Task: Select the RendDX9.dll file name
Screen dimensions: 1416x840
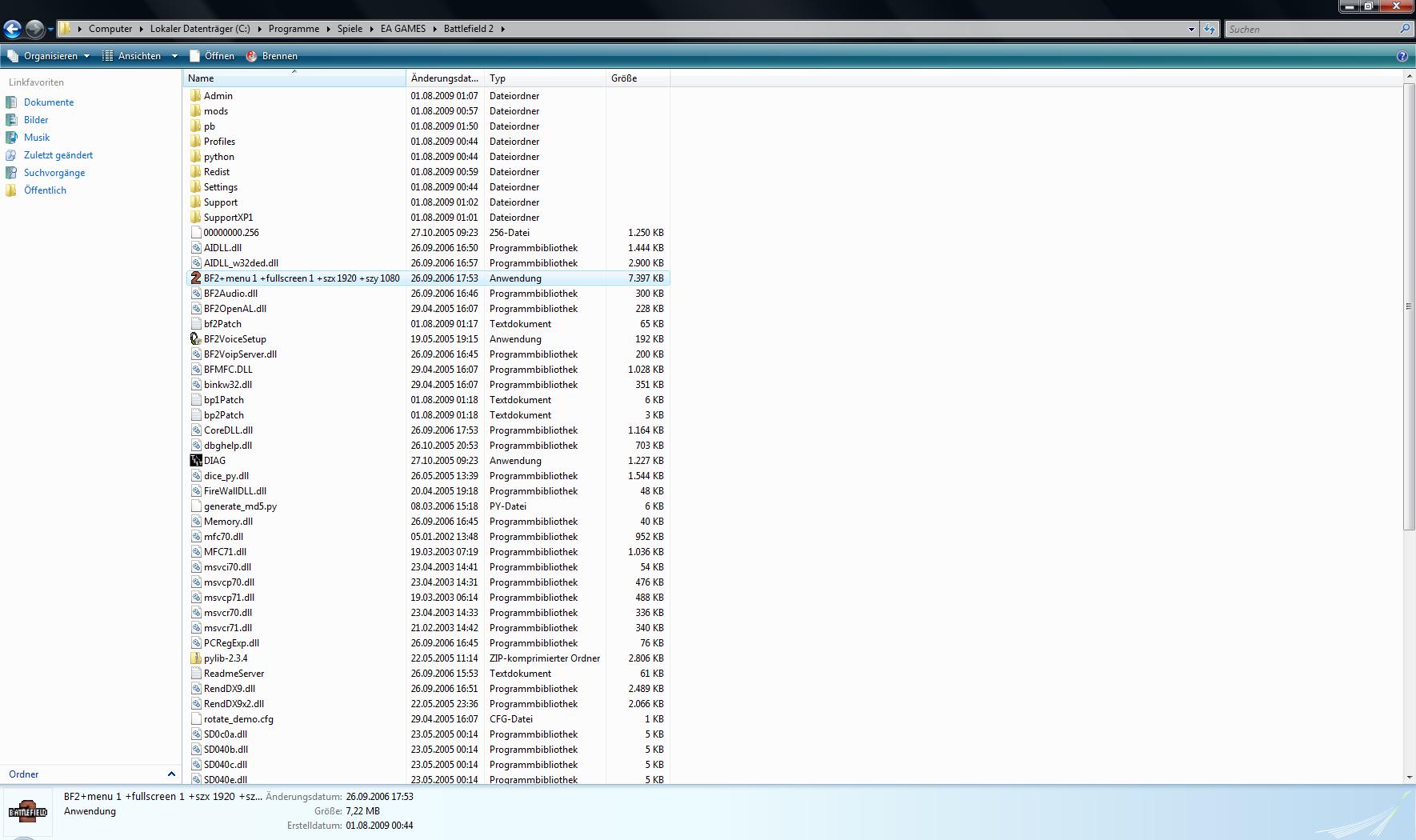Action: point(230,689)
